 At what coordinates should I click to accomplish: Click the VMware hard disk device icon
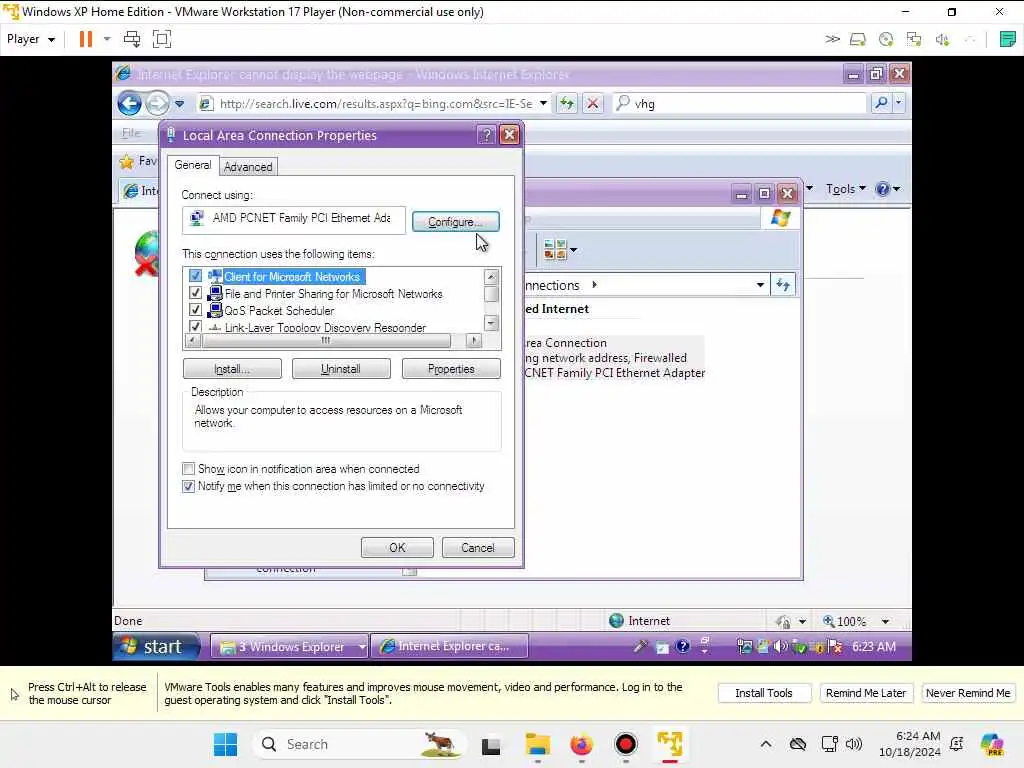857,40
